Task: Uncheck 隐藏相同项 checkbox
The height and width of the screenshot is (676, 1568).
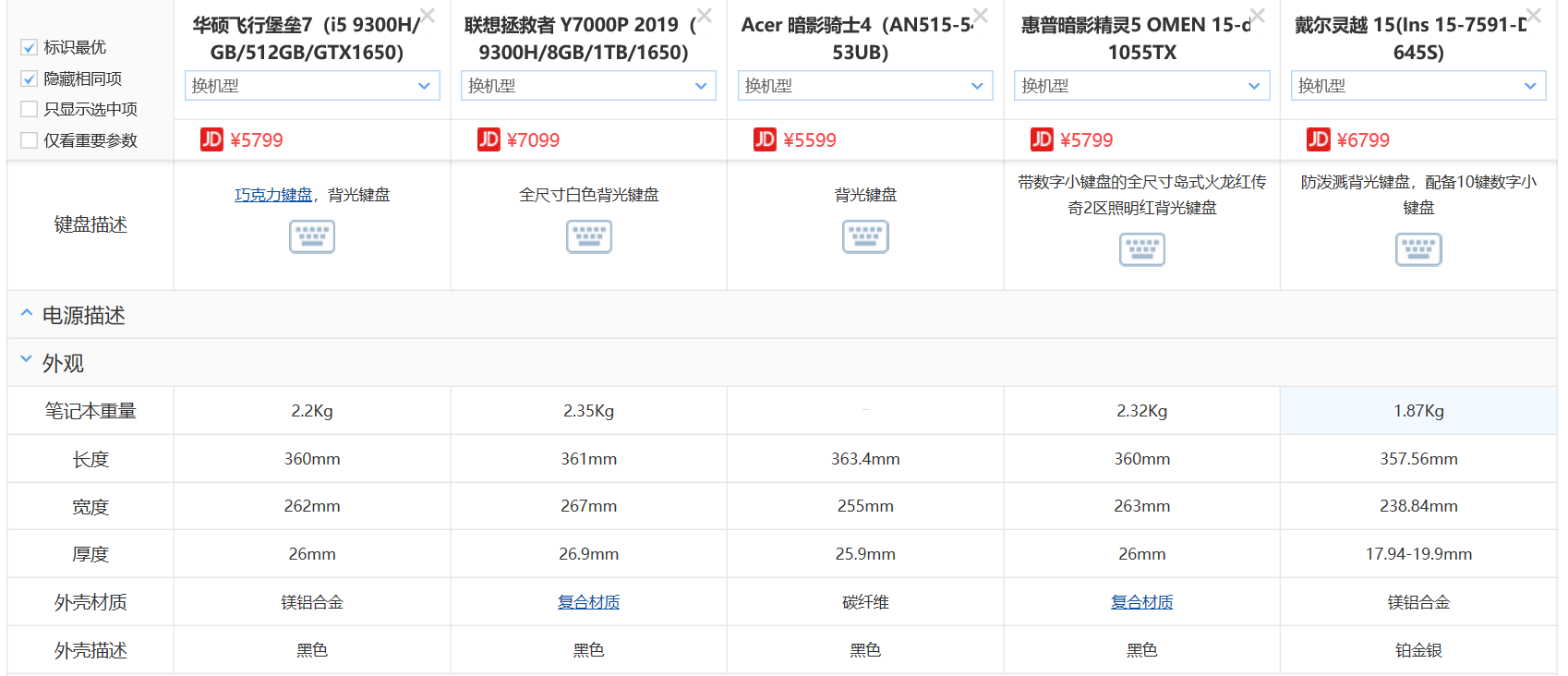Action: 29,78
